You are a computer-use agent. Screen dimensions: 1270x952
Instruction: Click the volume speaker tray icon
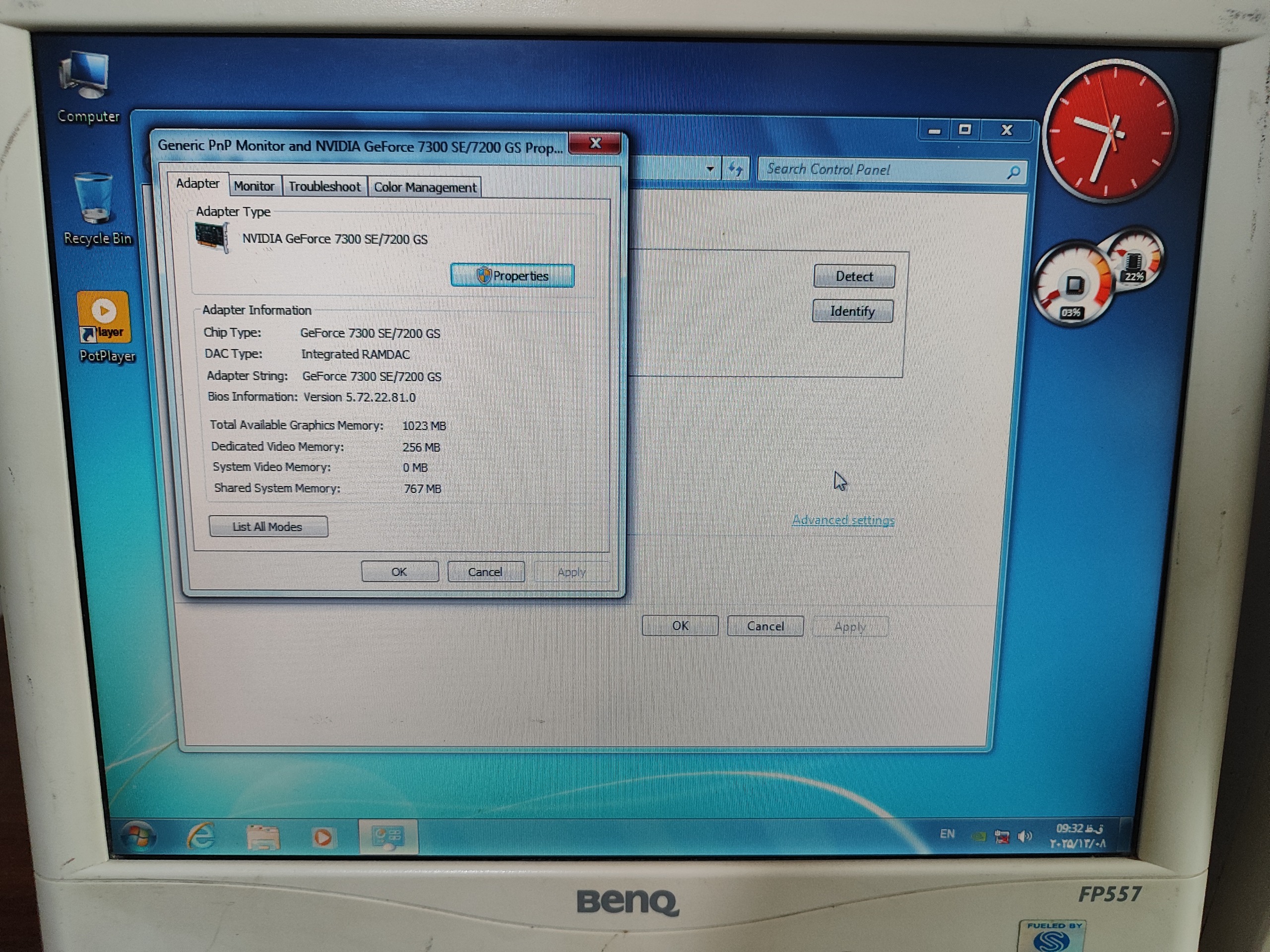pos(1025,836)
